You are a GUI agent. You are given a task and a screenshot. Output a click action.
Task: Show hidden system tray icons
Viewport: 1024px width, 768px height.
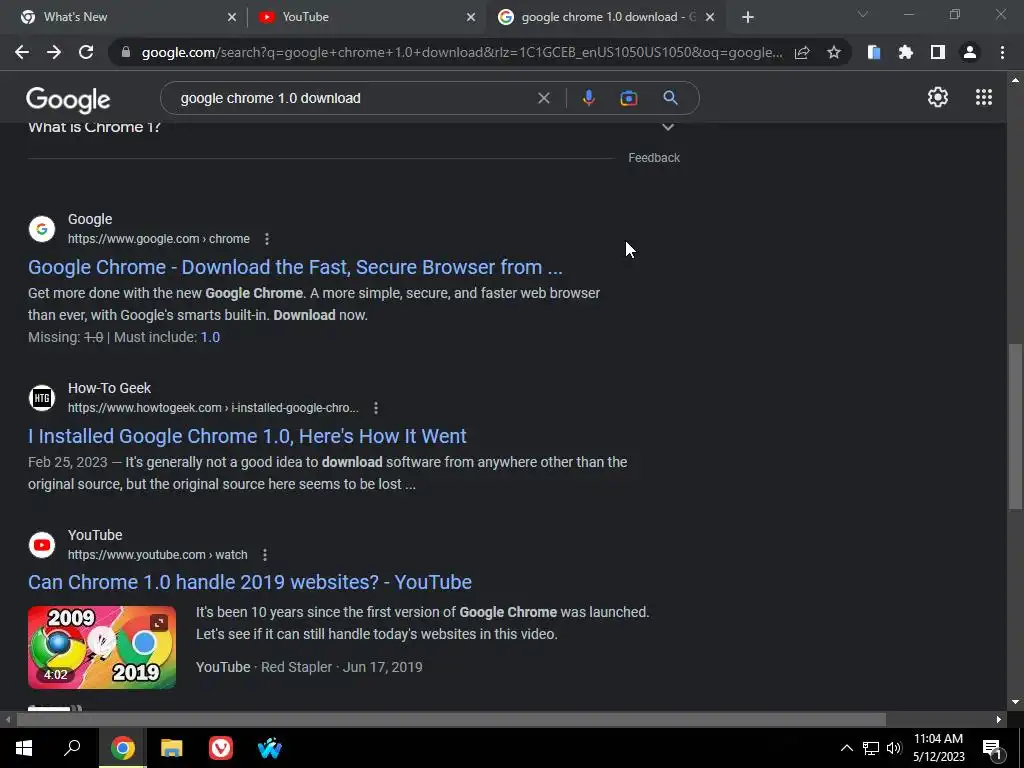pos(846,748)
